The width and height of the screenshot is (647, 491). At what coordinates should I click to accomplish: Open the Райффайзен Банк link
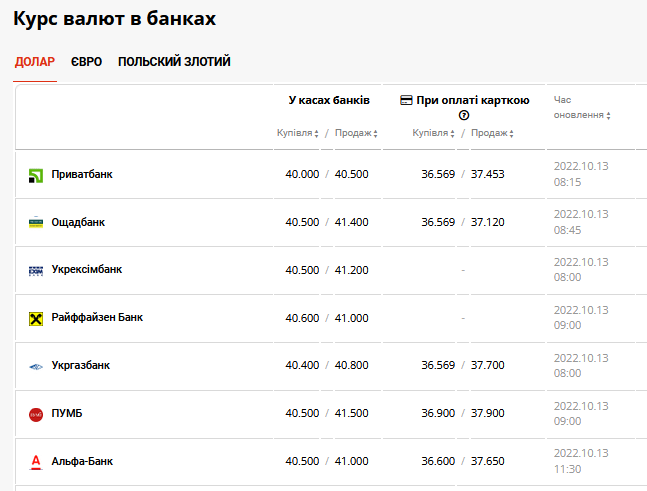97,318
